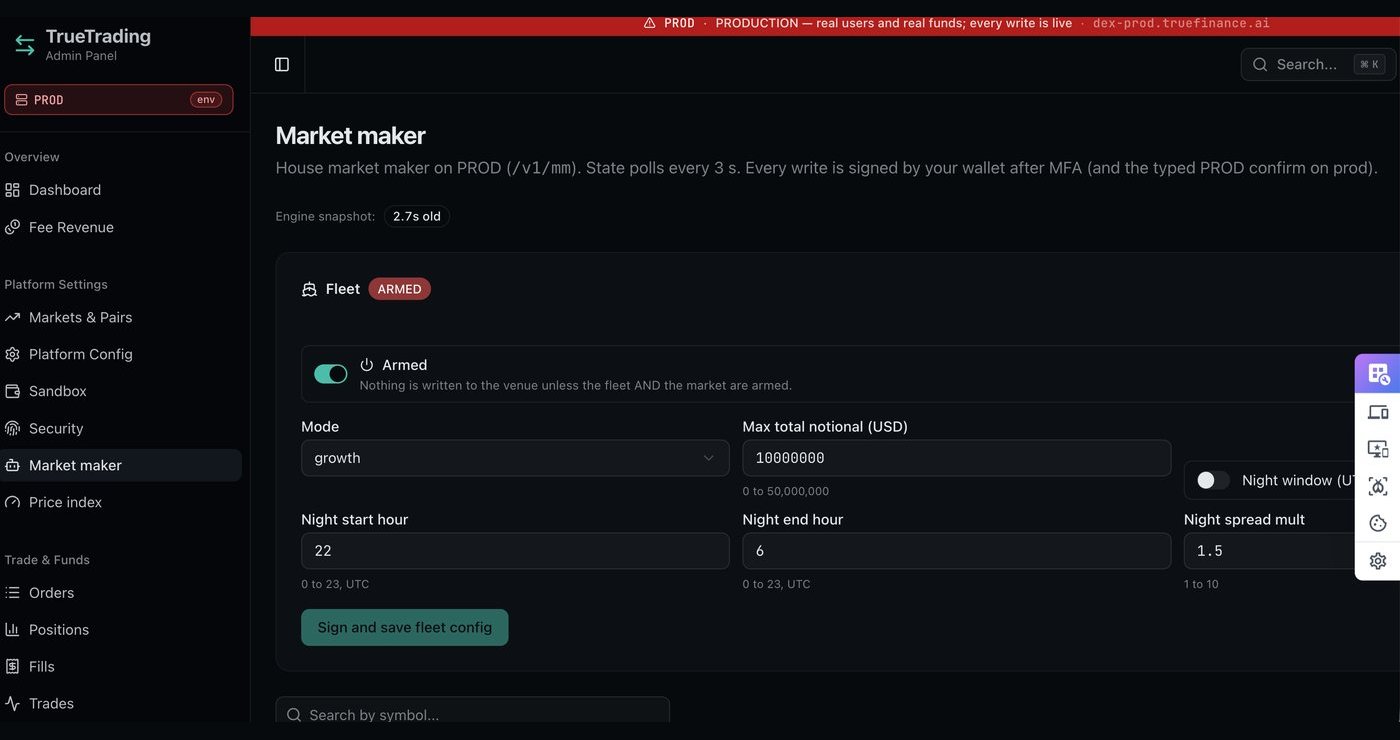Click the dex-prod.truefinance.ai banner text
Screen dimensions: 1400x740
point(1181,23)
